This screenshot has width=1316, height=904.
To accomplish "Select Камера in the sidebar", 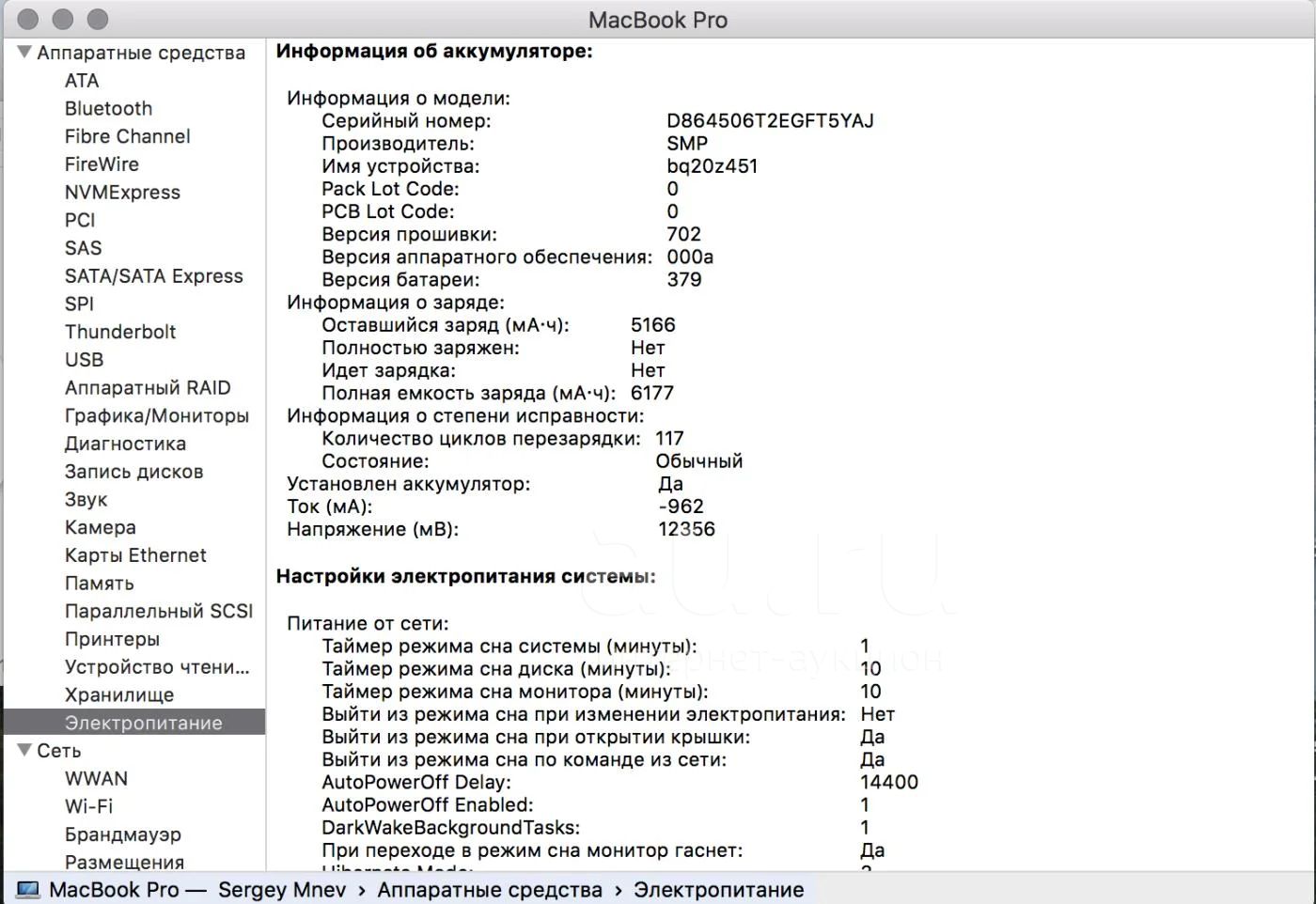I will (100, 527).
